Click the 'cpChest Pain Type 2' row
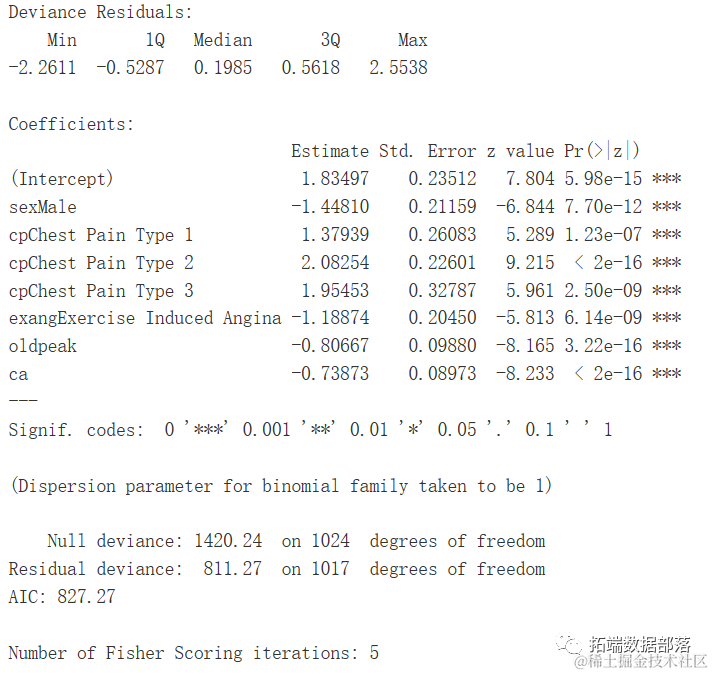This screenshot has height=675, width=713. point(101,263)
